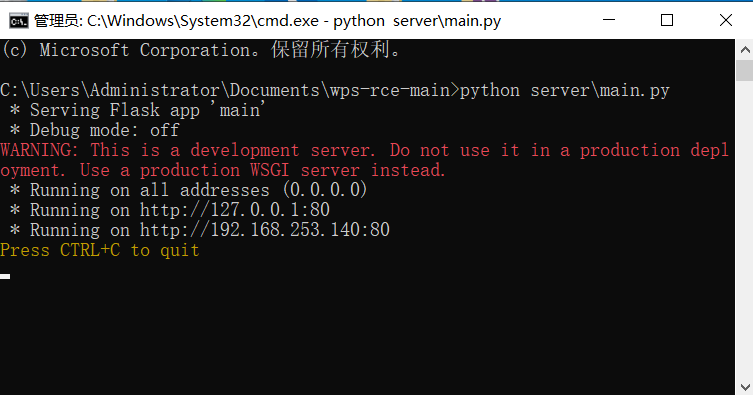The image size is (753, 395).
Task: Click the http://127.0.0.1:80 address
Action: 235,210
